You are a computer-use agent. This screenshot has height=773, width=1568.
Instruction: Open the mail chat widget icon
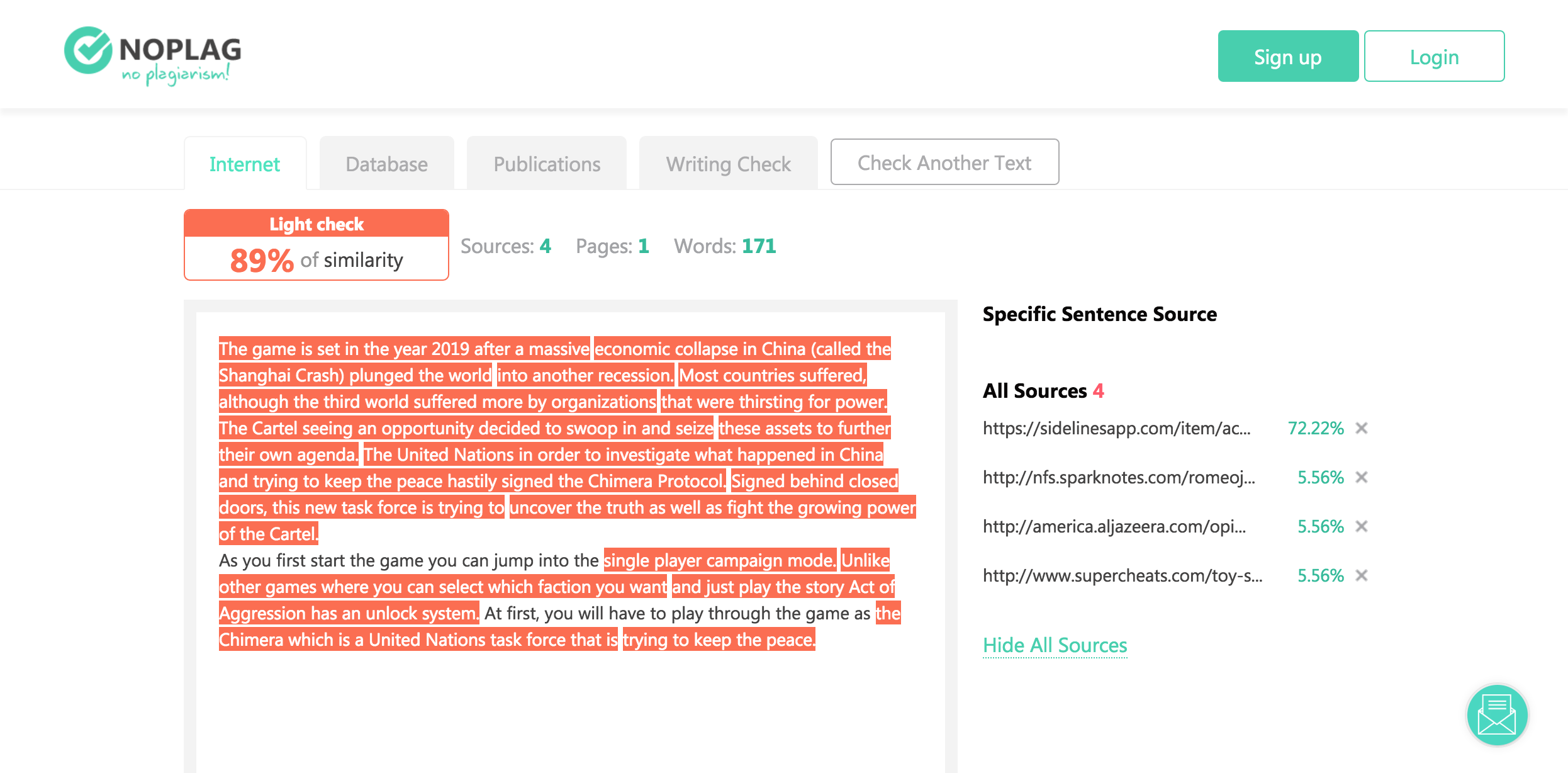pos(1497,715)
